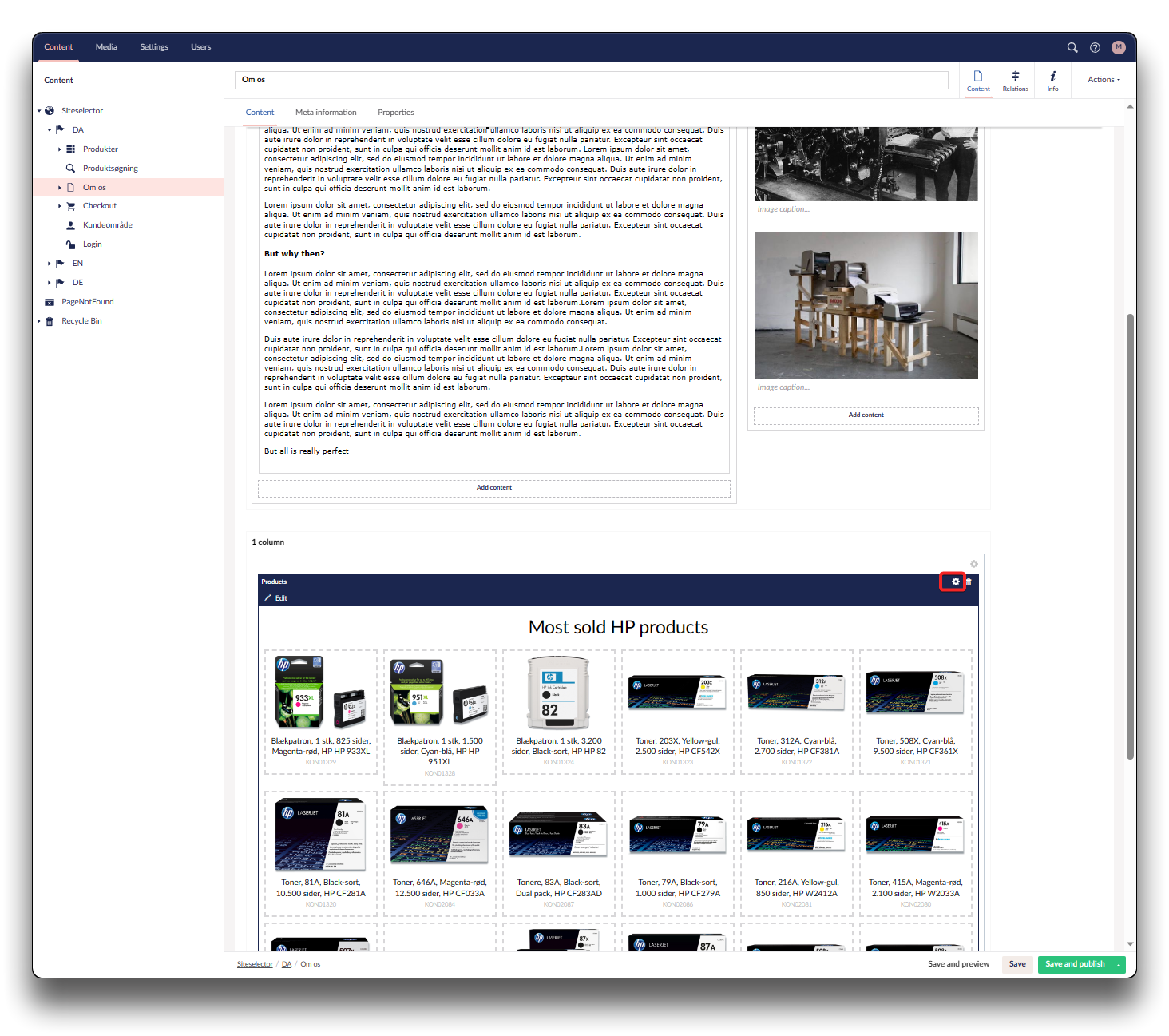Select the Checkout cart icon
Image resolution: width=1169 pixels, height=1036 pixels.
(x=70, y=206)
